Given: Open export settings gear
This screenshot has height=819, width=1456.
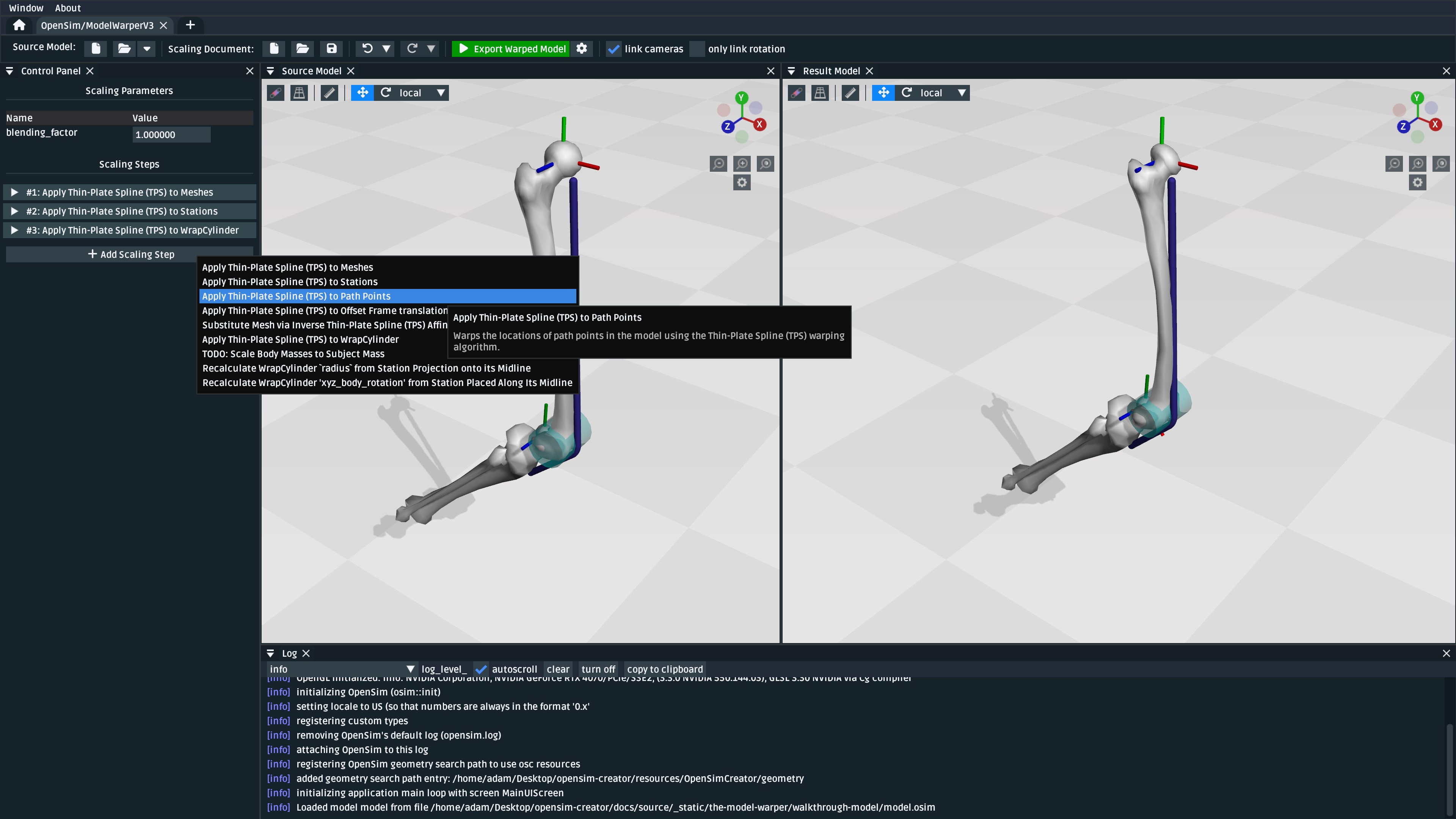Looking at the screenshot, I should (x=582, y=49).
